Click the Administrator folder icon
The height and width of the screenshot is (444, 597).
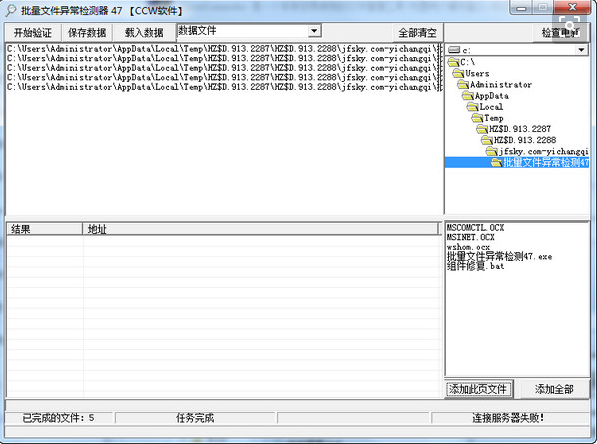[463, 85]
